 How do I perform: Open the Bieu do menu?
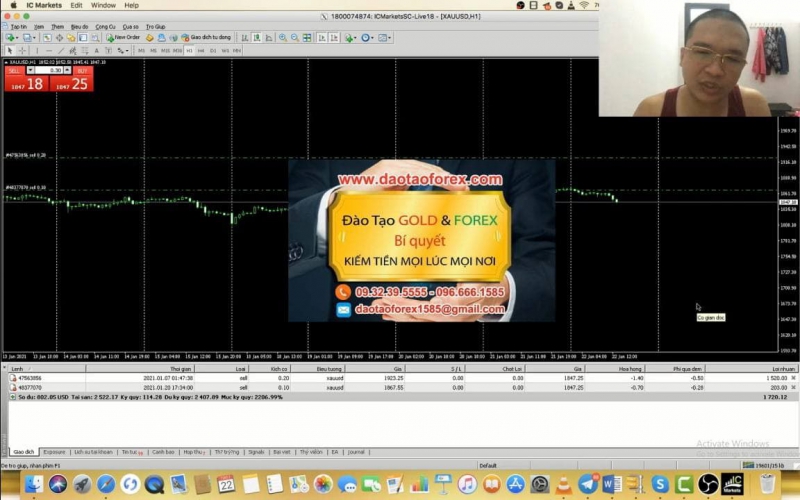[x=79, y=27]
